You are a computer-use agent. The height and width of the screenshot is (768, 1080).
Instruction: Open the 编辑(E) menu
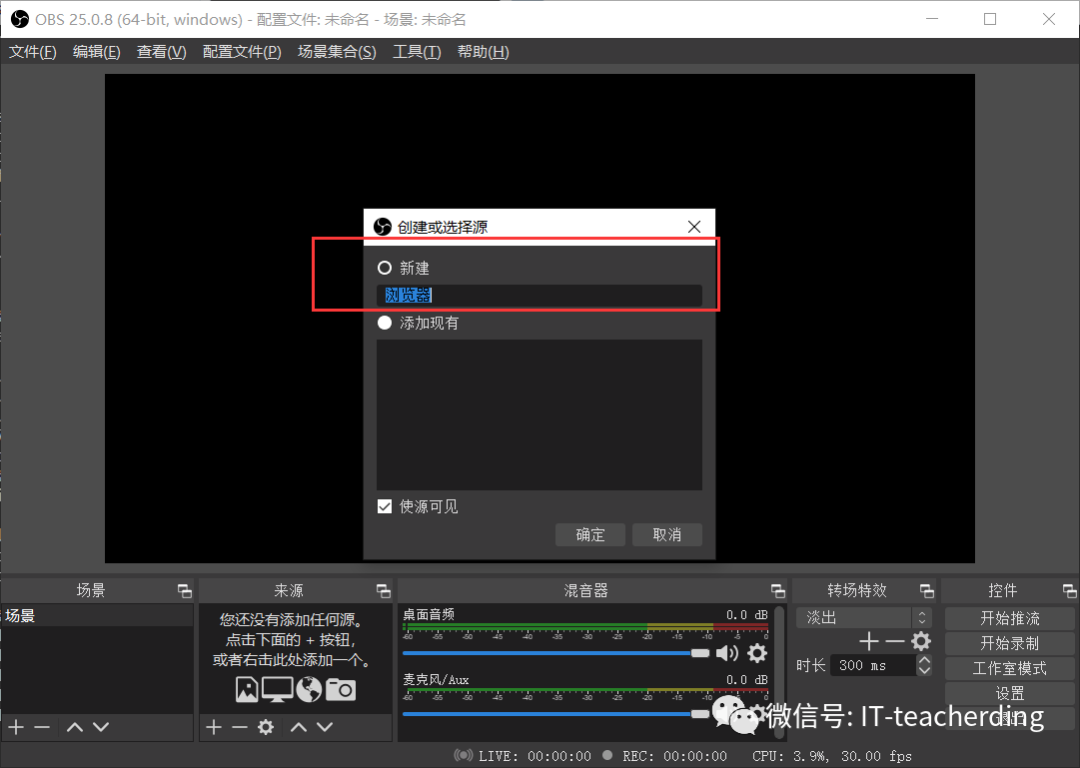[96, 52]
